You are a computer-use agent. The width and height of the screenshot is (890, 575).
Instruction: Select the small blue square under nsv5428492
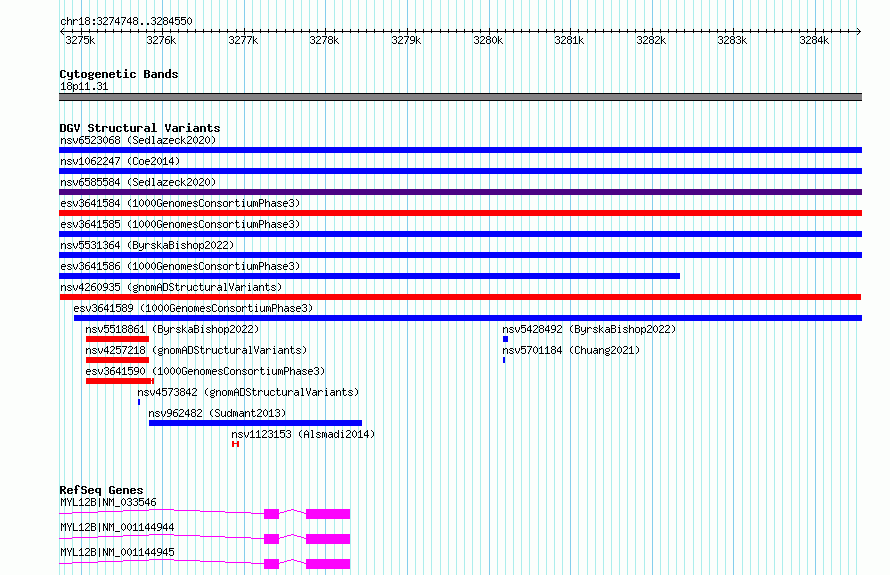[505, 339]
